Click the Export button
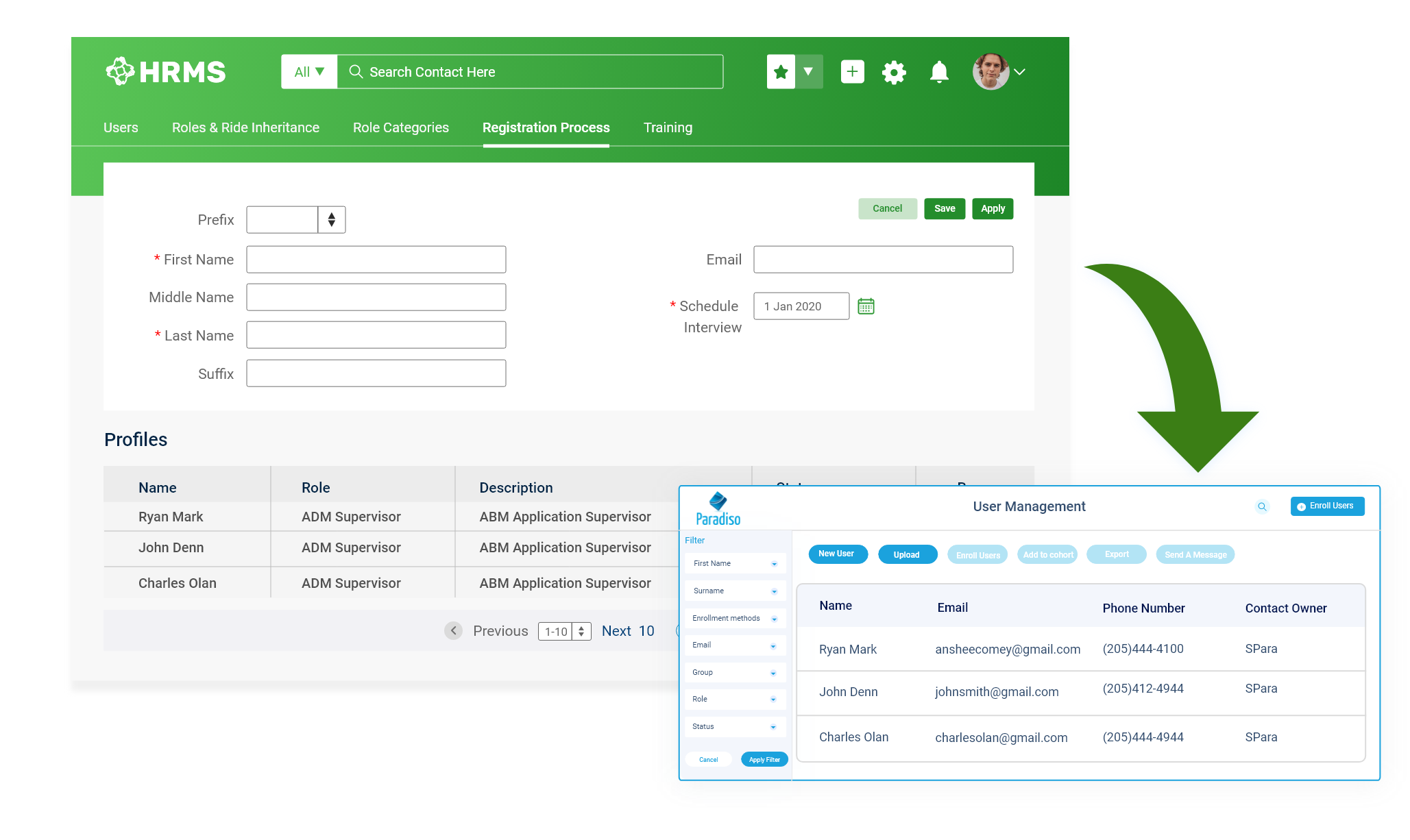The image size is (1410, 840). point(1117,554)
